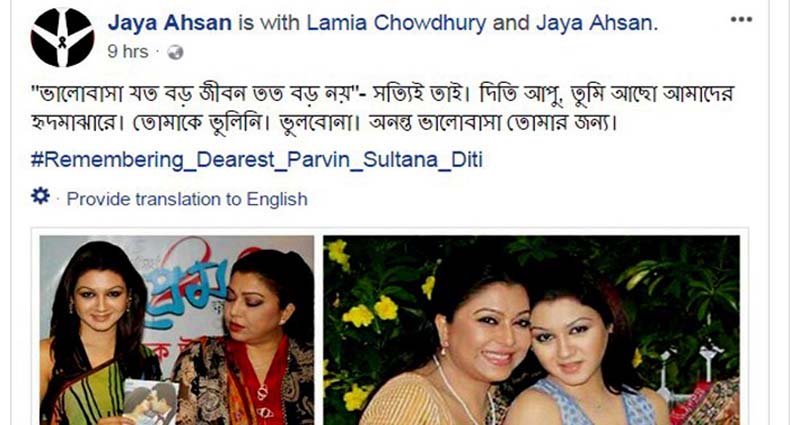Click the Bengali post text
Image resolution: width=790 pixels, height=425 pixels.
382,108
